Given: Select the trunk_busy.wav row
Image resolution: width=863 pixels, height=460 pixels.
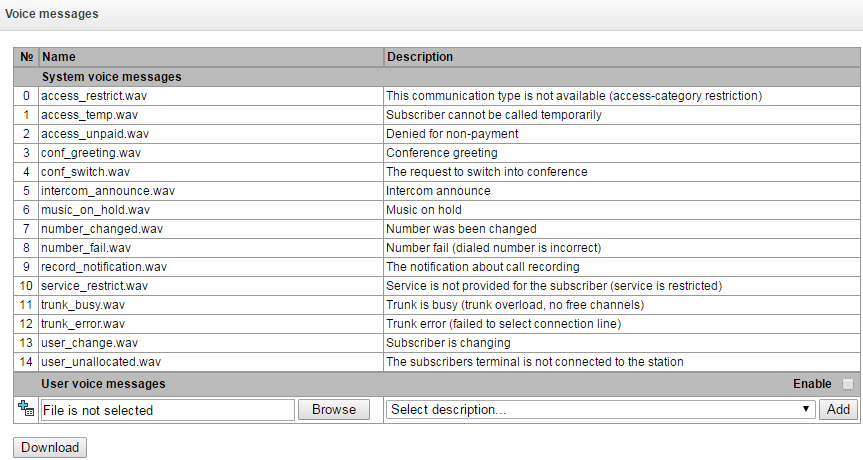Looking at the screenshot, I should (x=85, y=305).
